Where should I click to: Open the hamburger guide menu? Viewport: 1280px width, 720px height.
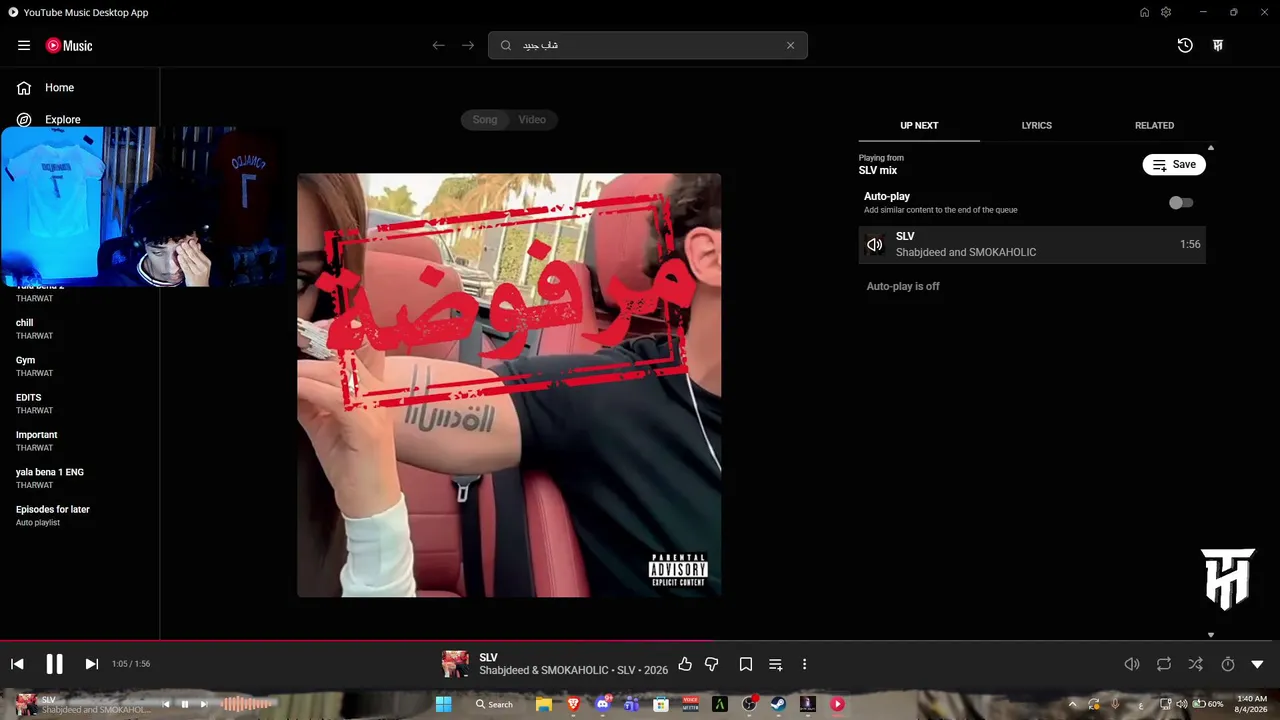24,45
